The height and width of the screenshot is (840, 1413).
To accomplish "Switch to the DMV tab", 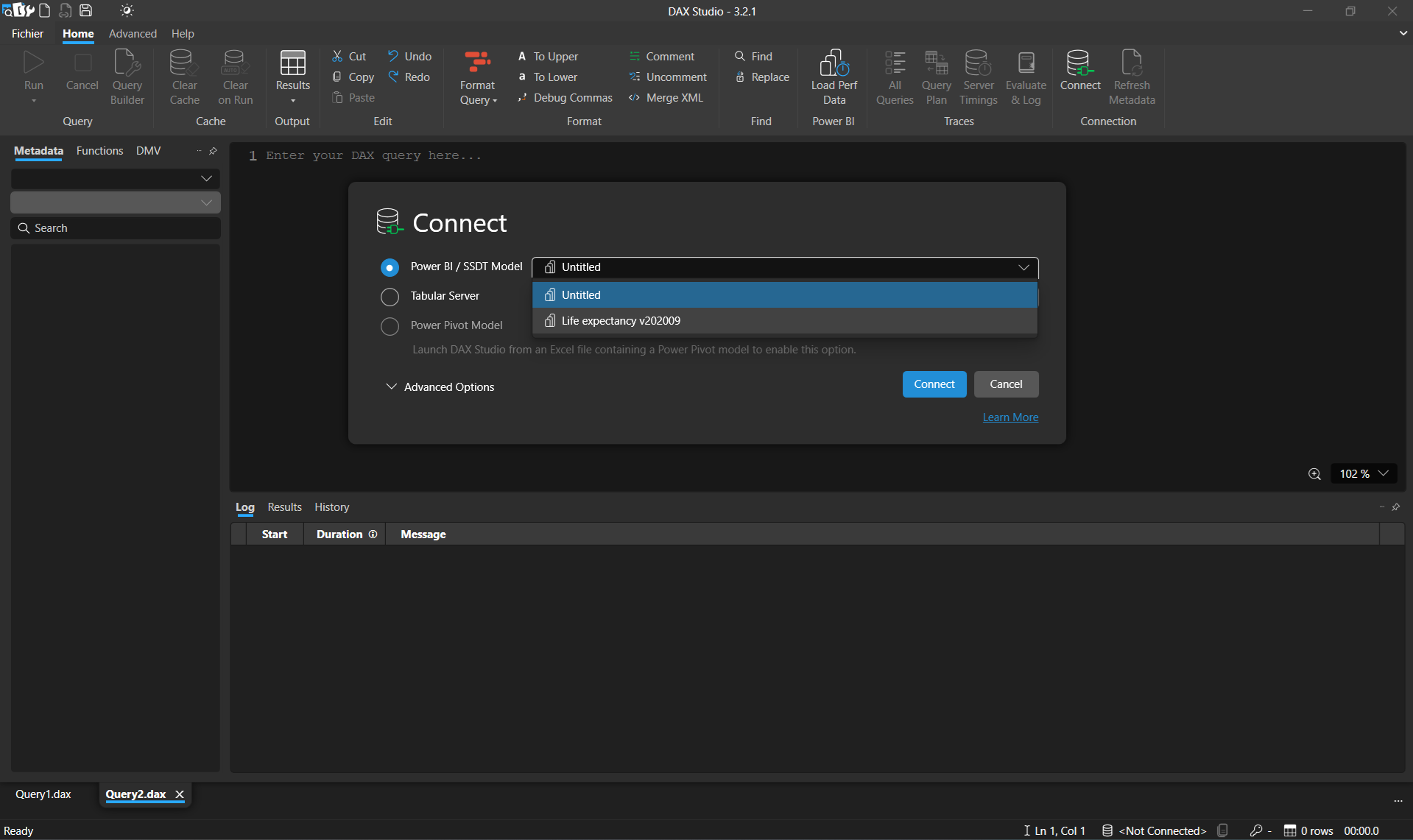I will click(148, 150).
